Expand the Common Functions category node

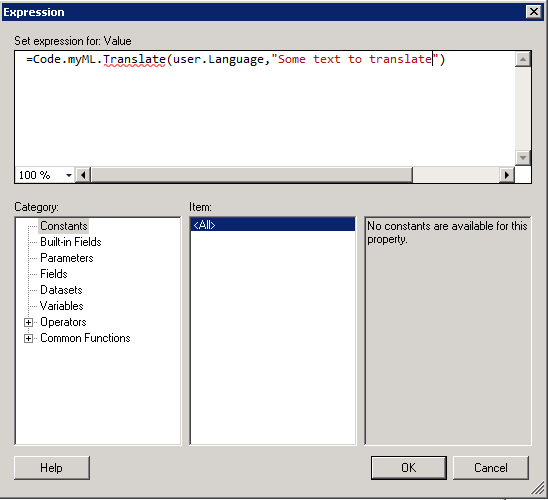pyautogui.click(x=28, y=338)
